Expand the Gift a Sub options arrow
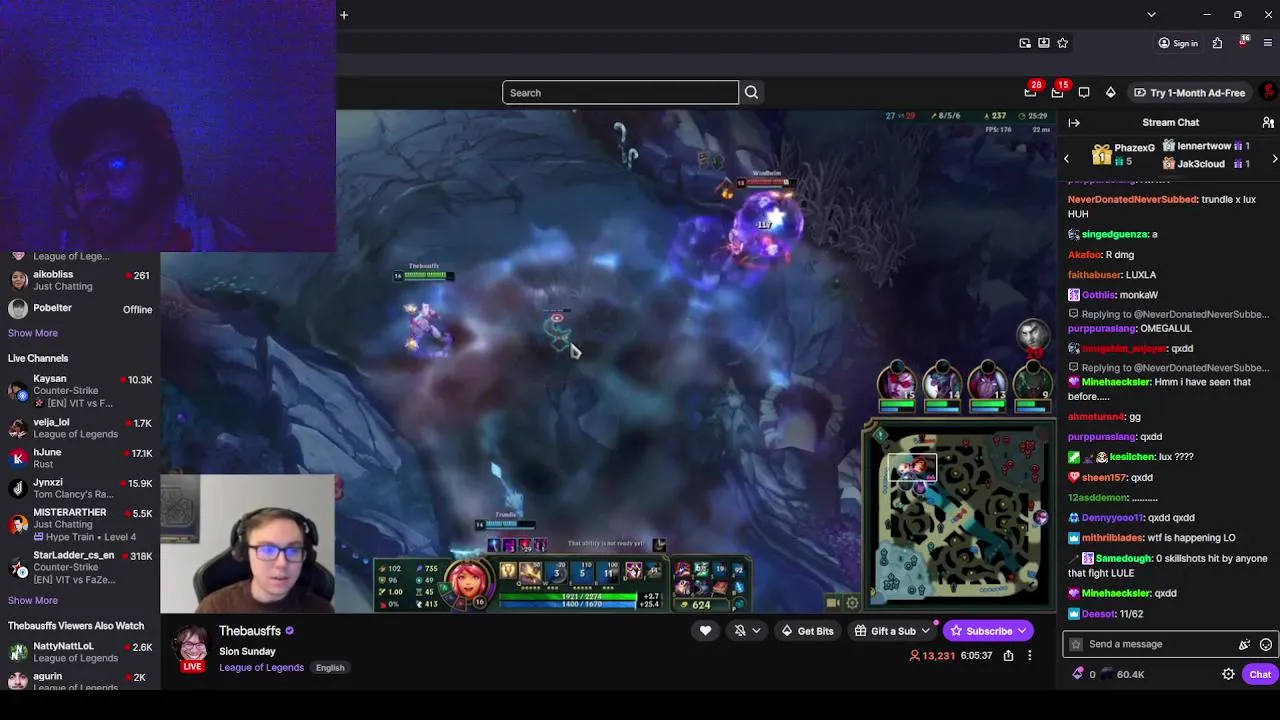The image size is (1280, 720). pyautogui.click(x=925, y=631)
